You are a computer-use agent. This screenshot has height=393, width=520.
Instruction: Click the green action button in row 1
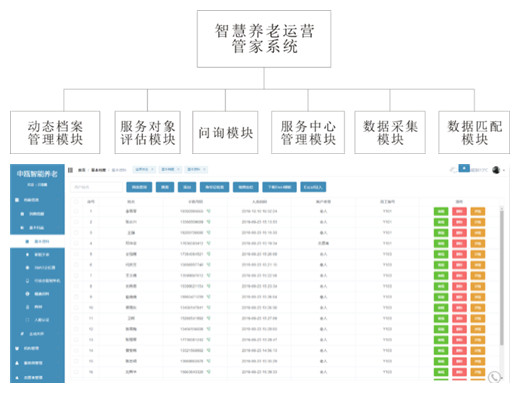click(x=441, y=211)
